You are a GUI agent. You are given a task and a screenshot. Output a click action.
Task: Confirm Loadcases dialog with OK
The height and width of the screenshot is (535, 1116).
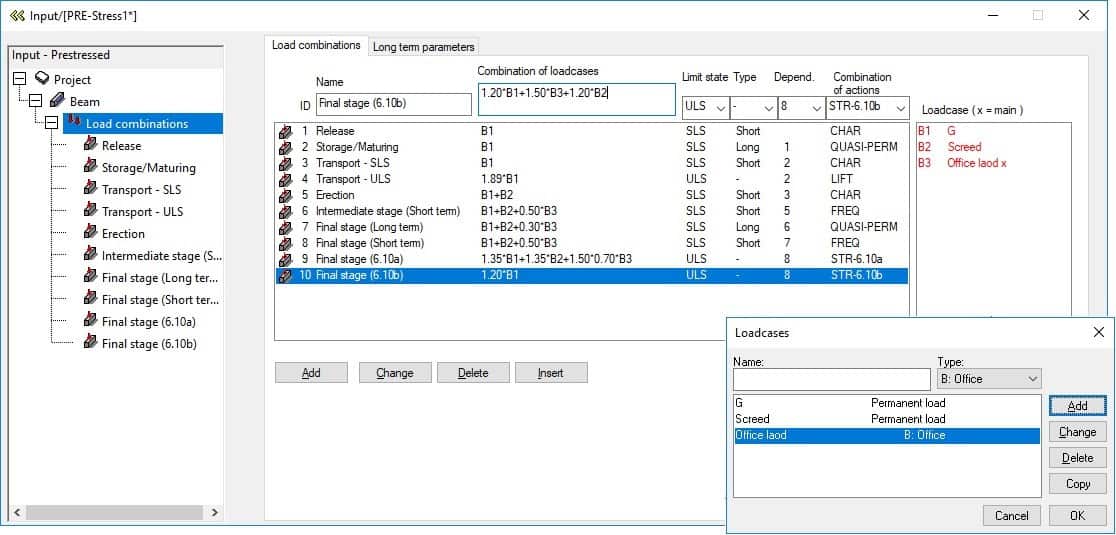(x=1078, y=515)
